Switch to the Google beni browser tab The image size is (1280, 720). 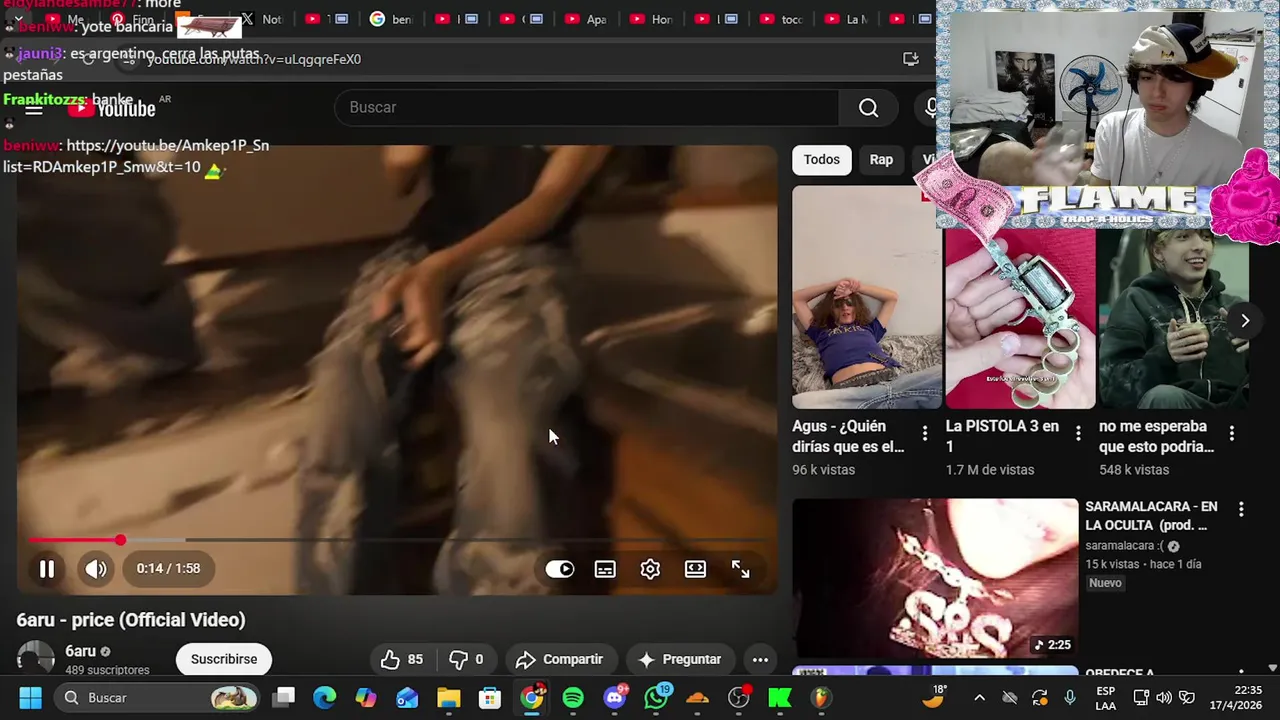[x=391, y=19]
